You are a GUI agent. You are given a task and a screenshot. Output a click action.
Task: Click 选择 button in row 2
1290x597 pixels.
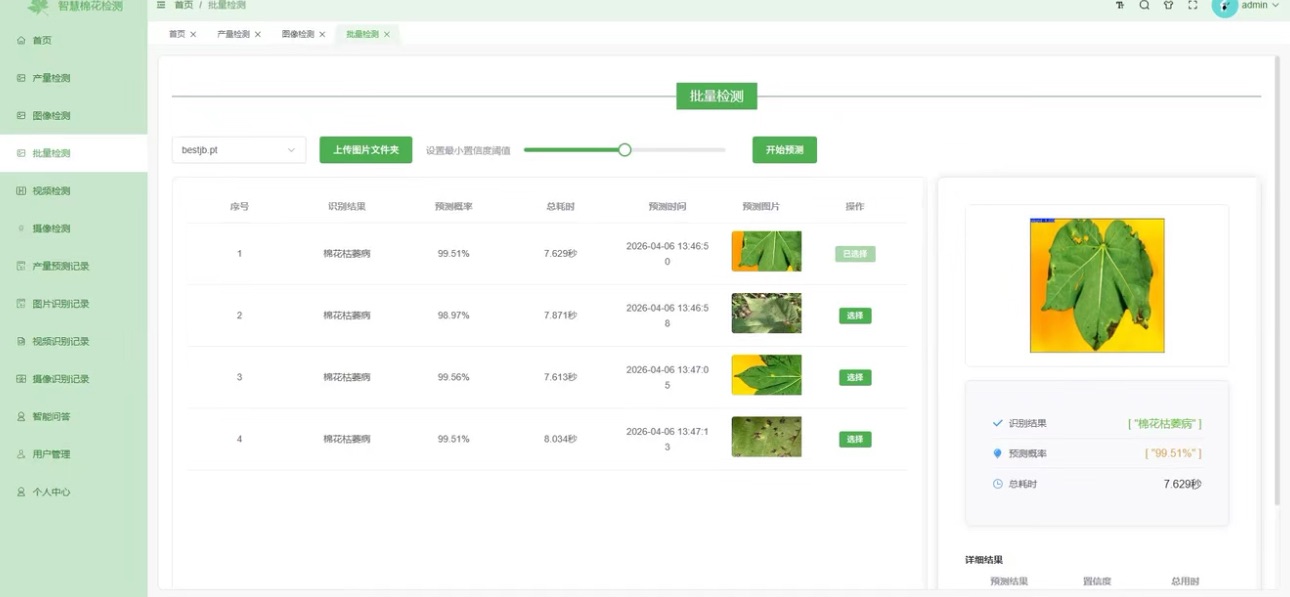pos(855,316)
